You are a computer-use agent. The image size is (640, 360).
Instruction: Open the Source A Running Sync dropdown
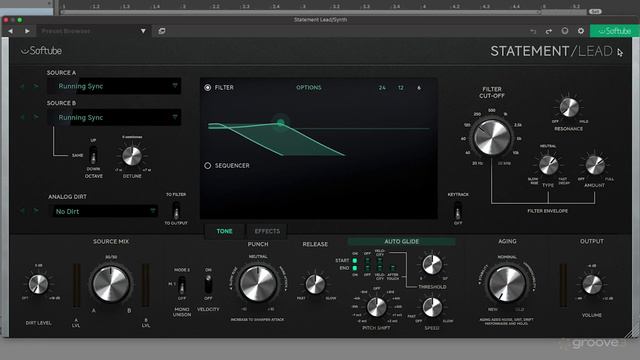tap(114, 86)
